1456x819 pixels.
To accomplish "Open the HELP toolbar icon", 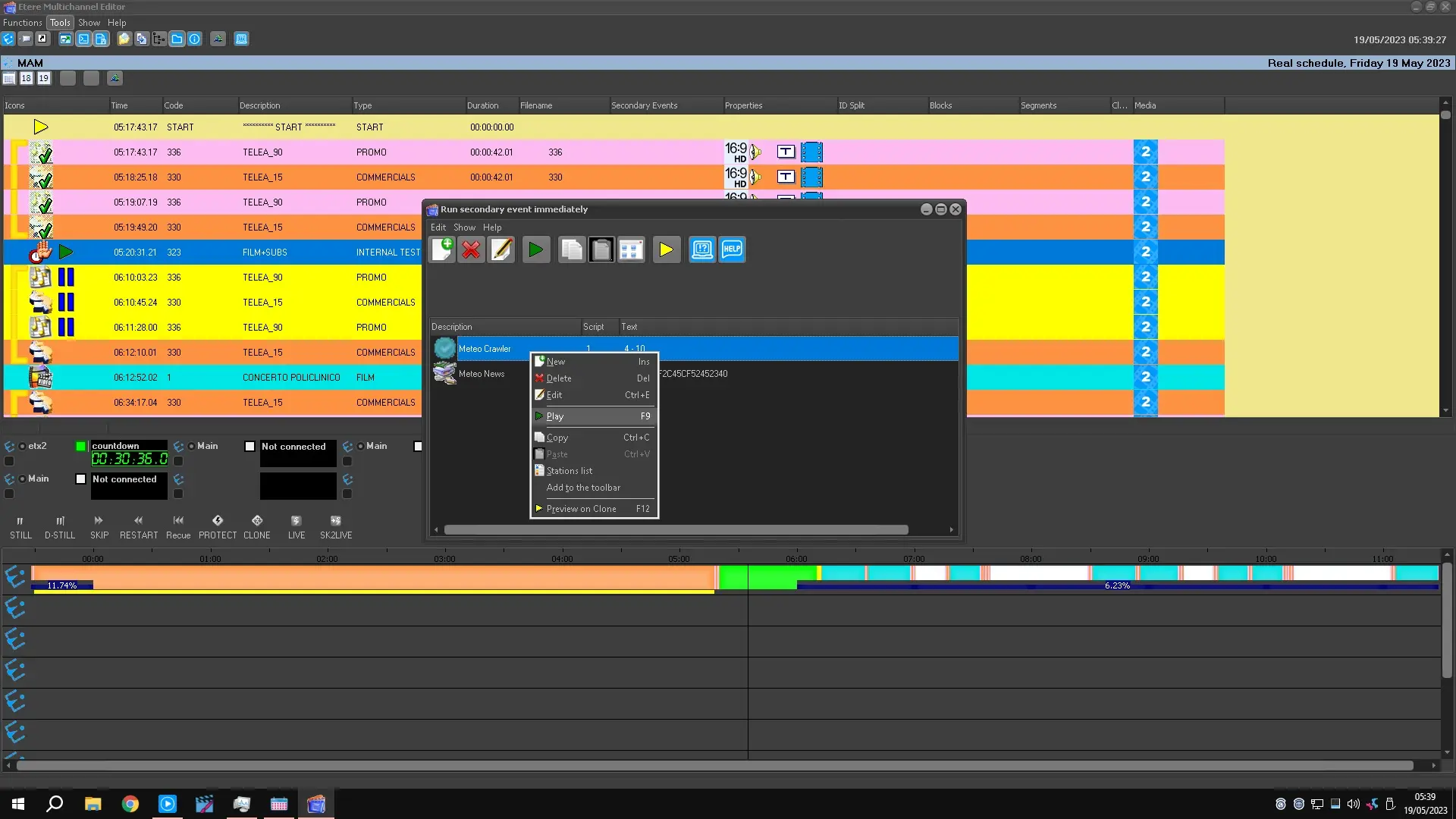I will pos(732,249).
